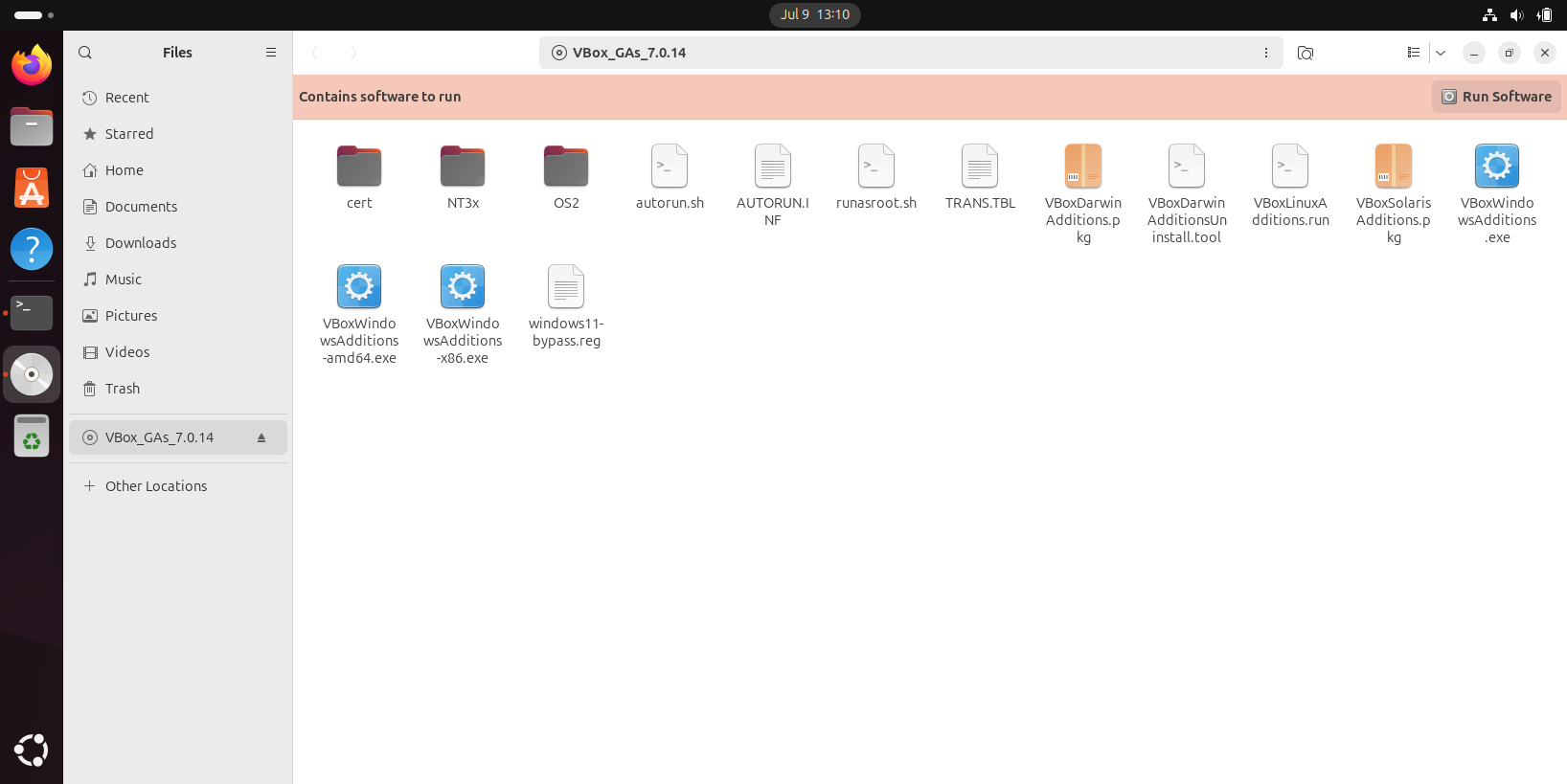Switch to list view

click(x=1414, y=53)
